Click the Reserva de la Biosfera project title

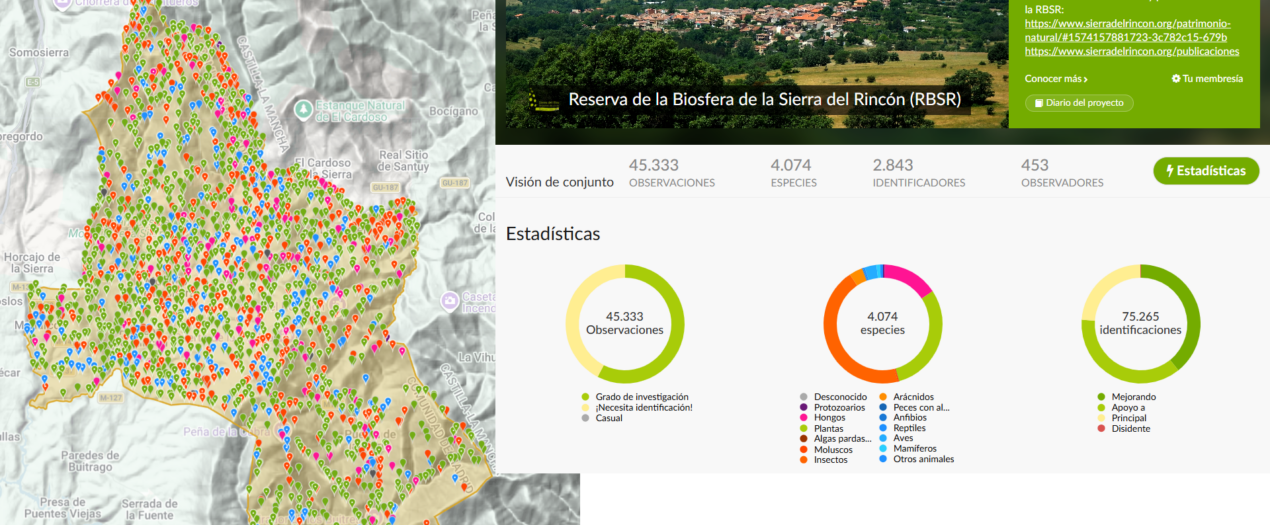point(765,99)
